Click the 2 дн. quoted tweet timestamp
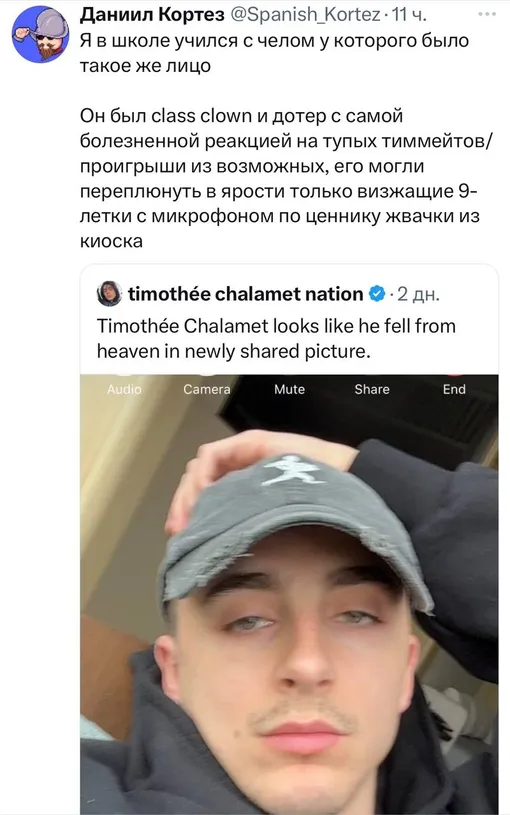The width and height of the screenshot is (510, 815). click(x=418, y=294)
